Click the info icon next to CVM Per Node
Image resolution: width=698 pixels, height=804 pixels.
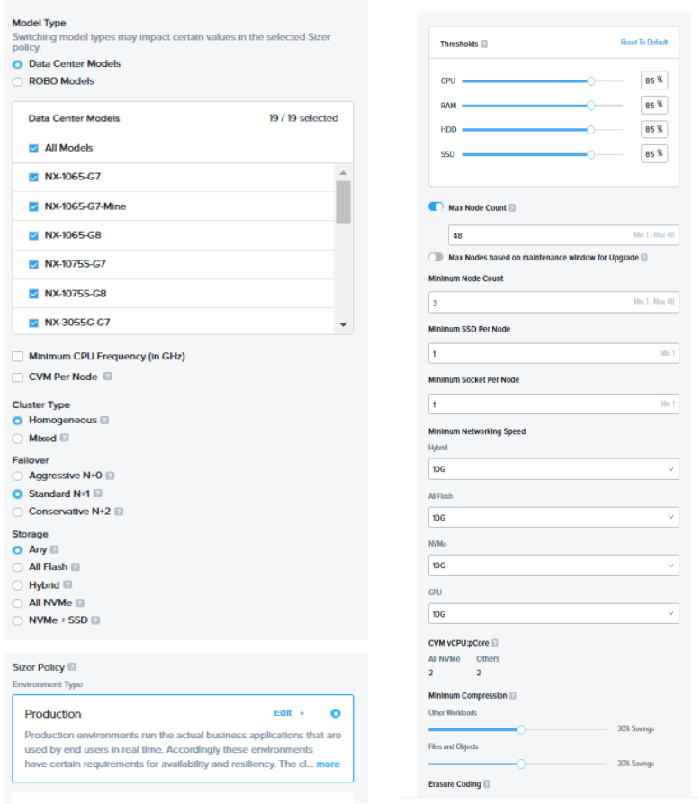107,376
